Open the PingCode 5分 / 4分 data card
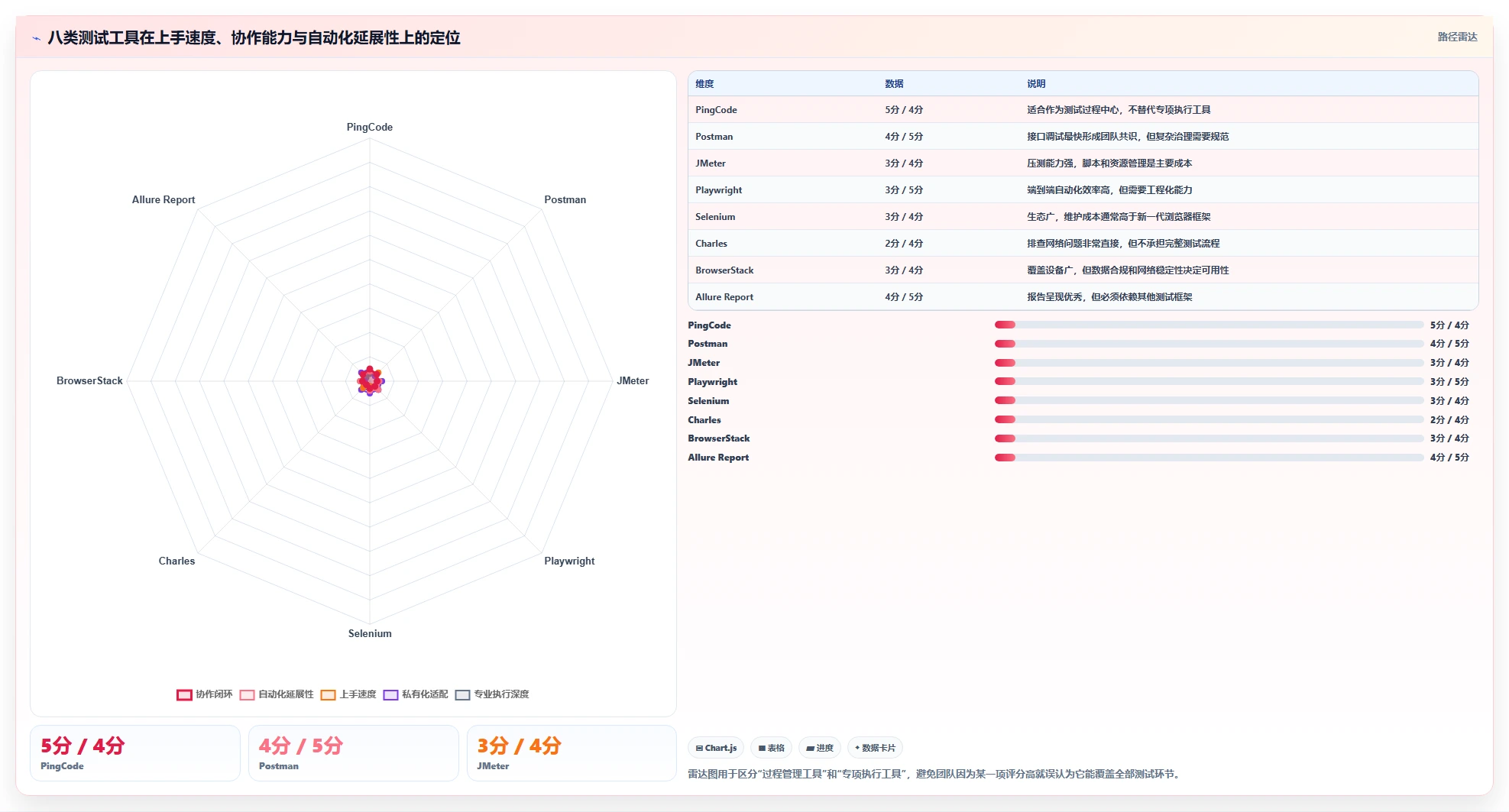 click(135, 753)
